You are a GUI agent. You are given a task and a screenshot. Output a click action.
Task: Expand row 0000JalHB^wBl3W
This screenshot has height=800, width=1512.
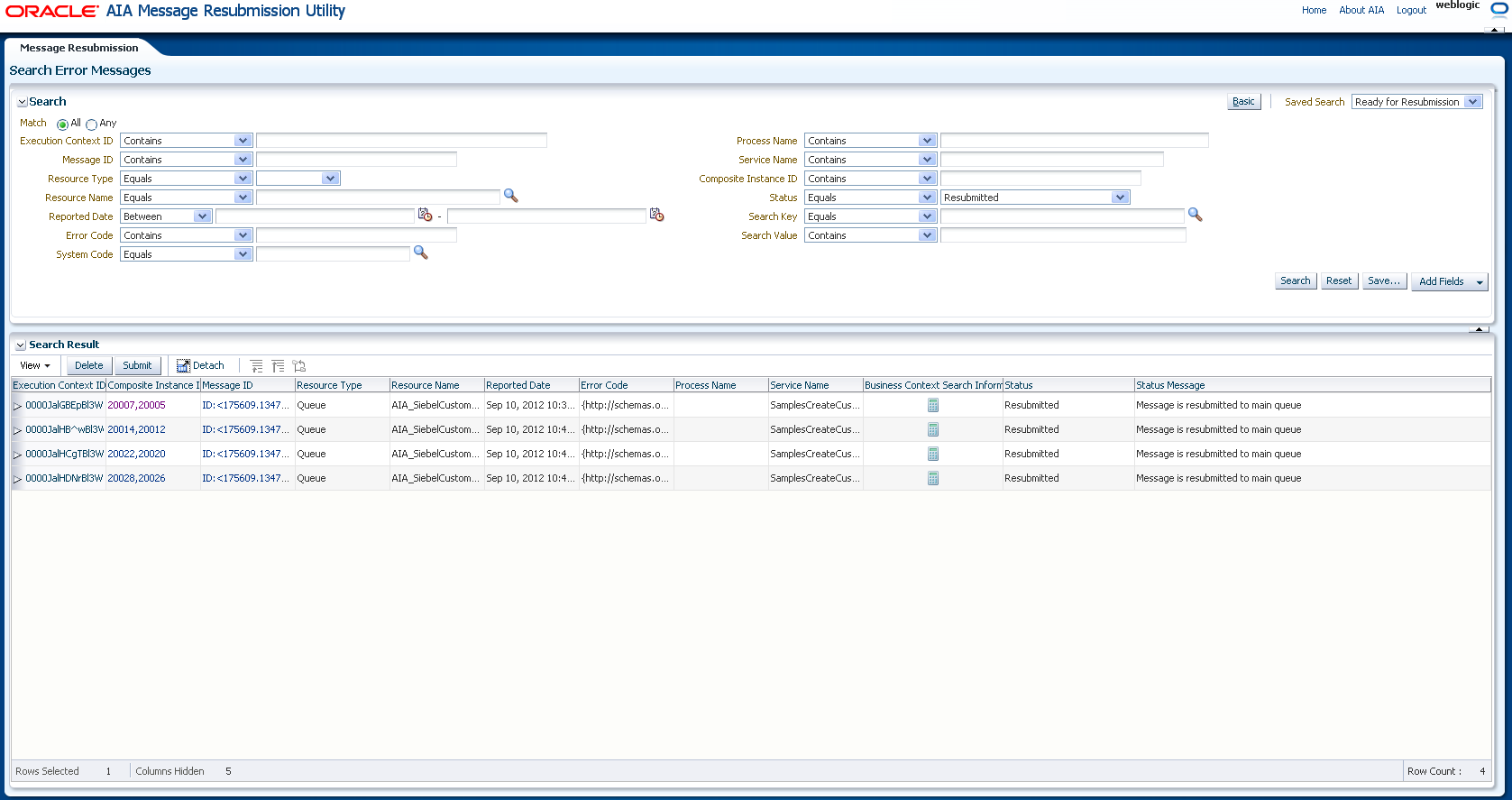(17, 430)
